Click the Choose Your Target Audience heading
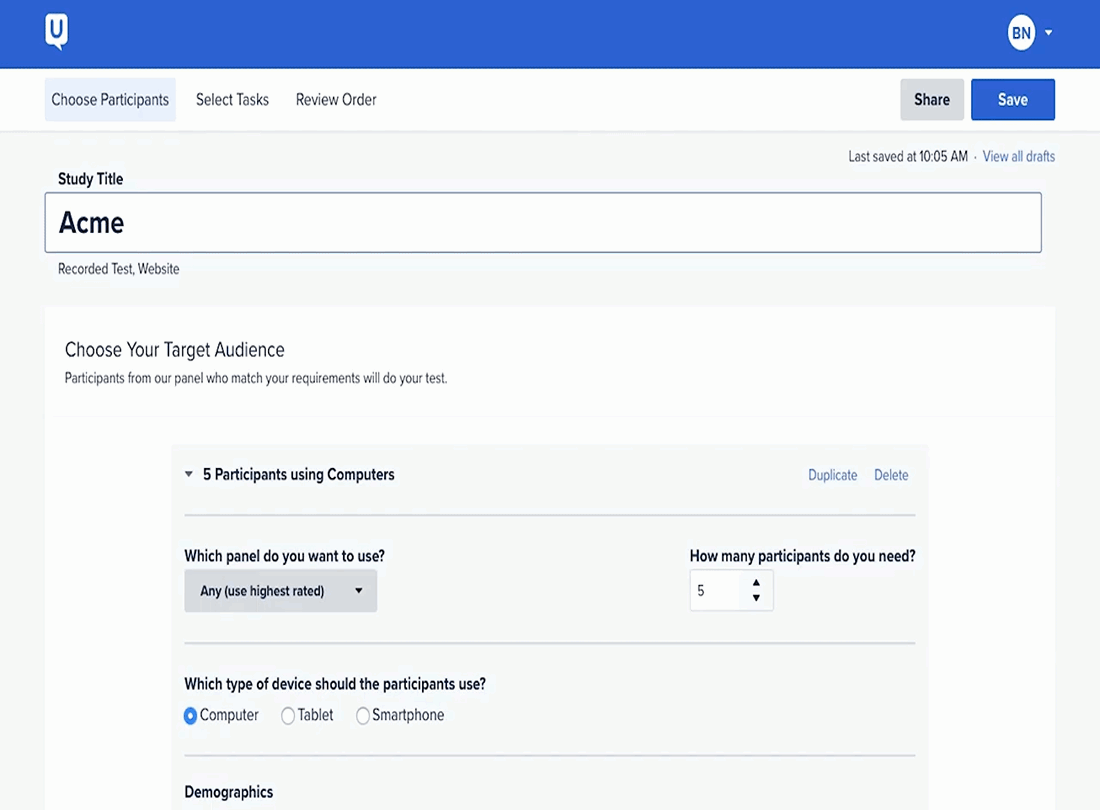 click(x=175, y=349)
